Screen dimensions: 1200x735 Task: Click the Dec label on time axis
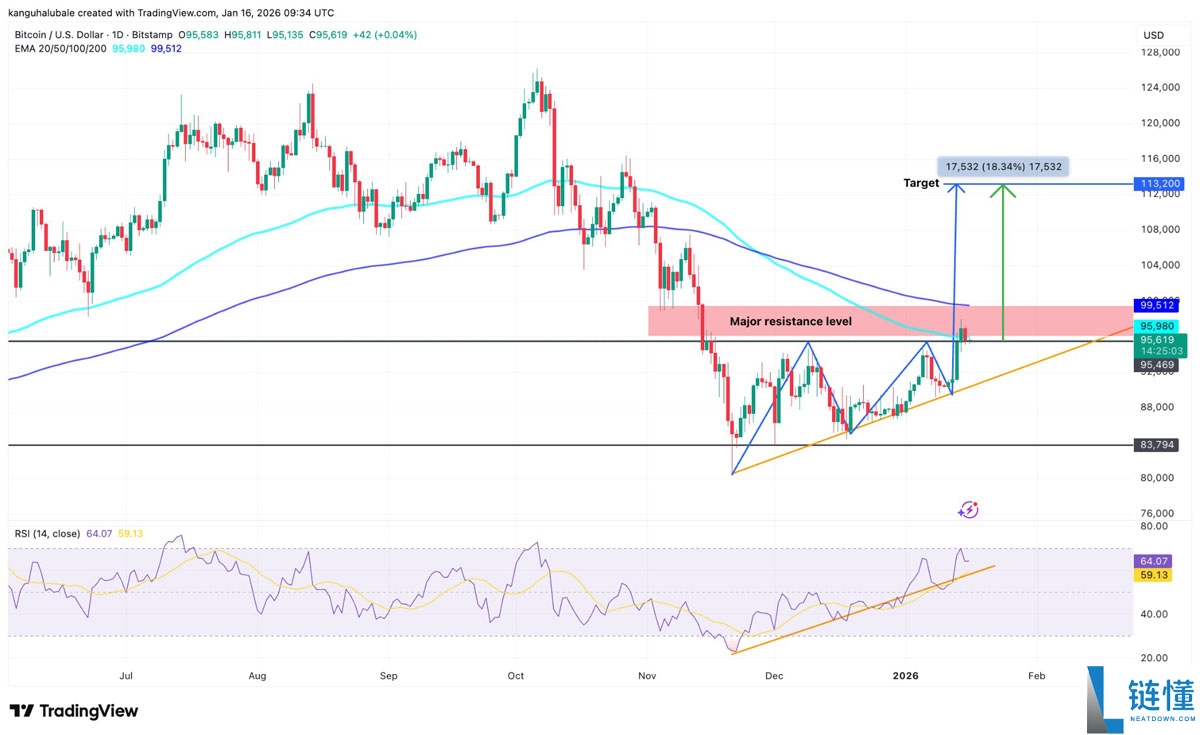[x=775, y=676]
